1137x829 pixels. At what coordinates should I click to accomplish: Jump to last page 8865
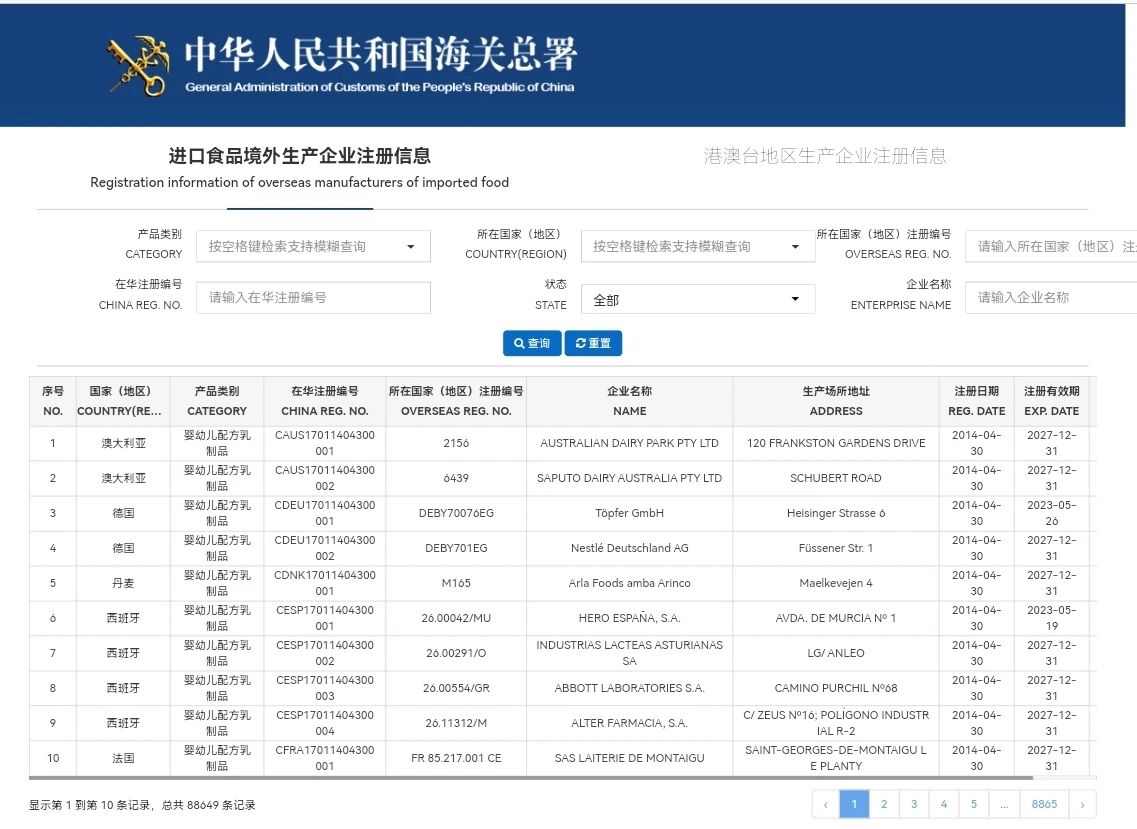point(1044,804)
